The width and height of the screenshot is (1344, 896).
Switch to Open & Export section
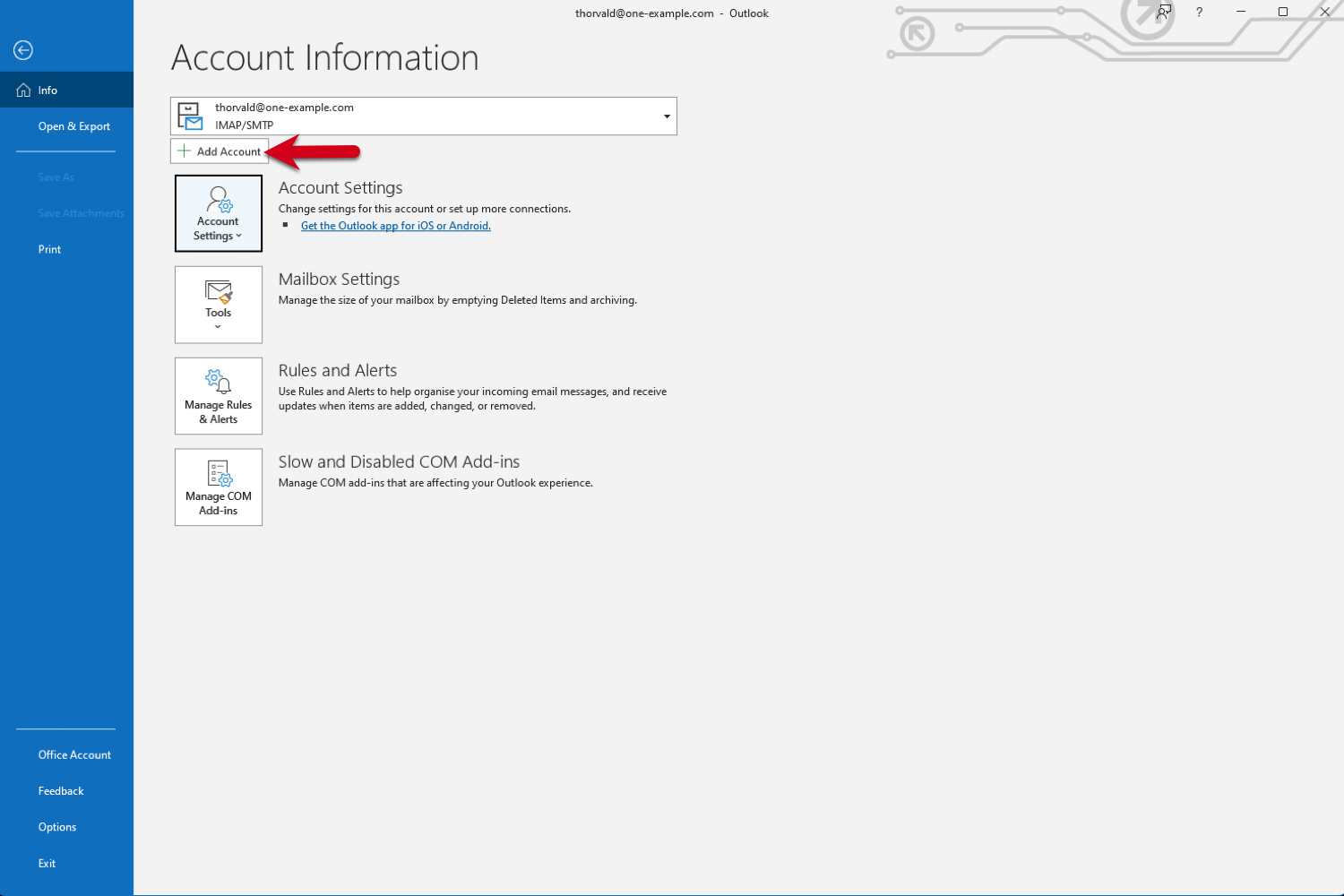(x=73, y=126)
